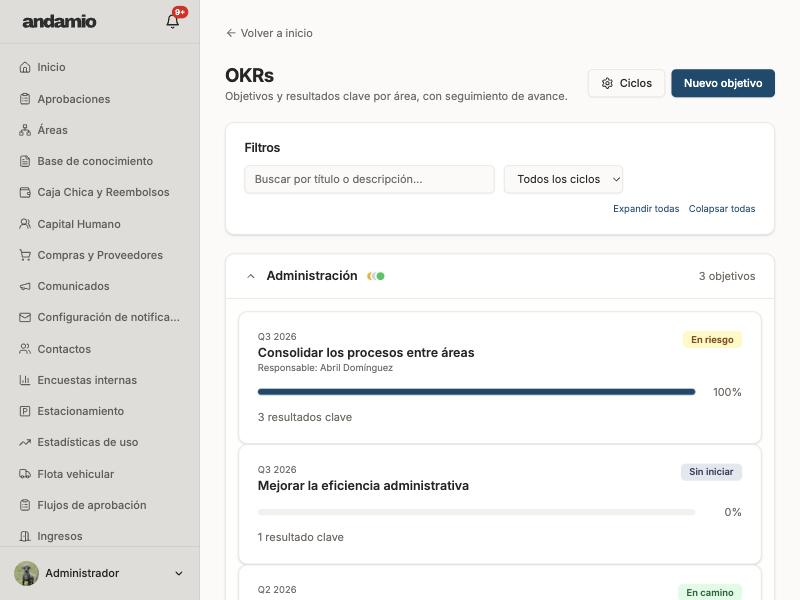
Task: Click the Administración status dots indicator
Action: click(x=376, y=276)
